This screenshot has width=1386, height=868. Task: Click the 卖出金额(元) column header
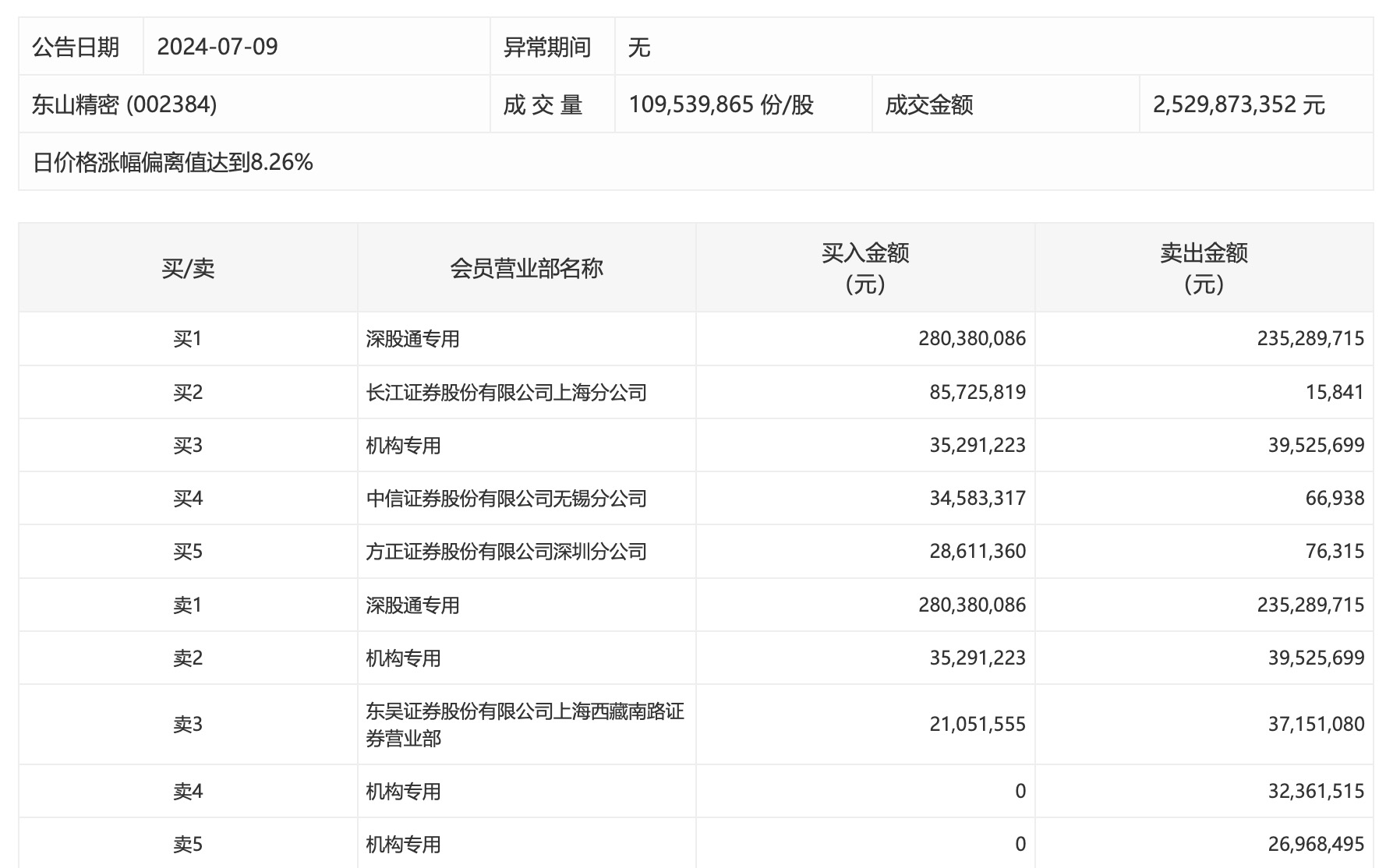[x=1204, y=268]
